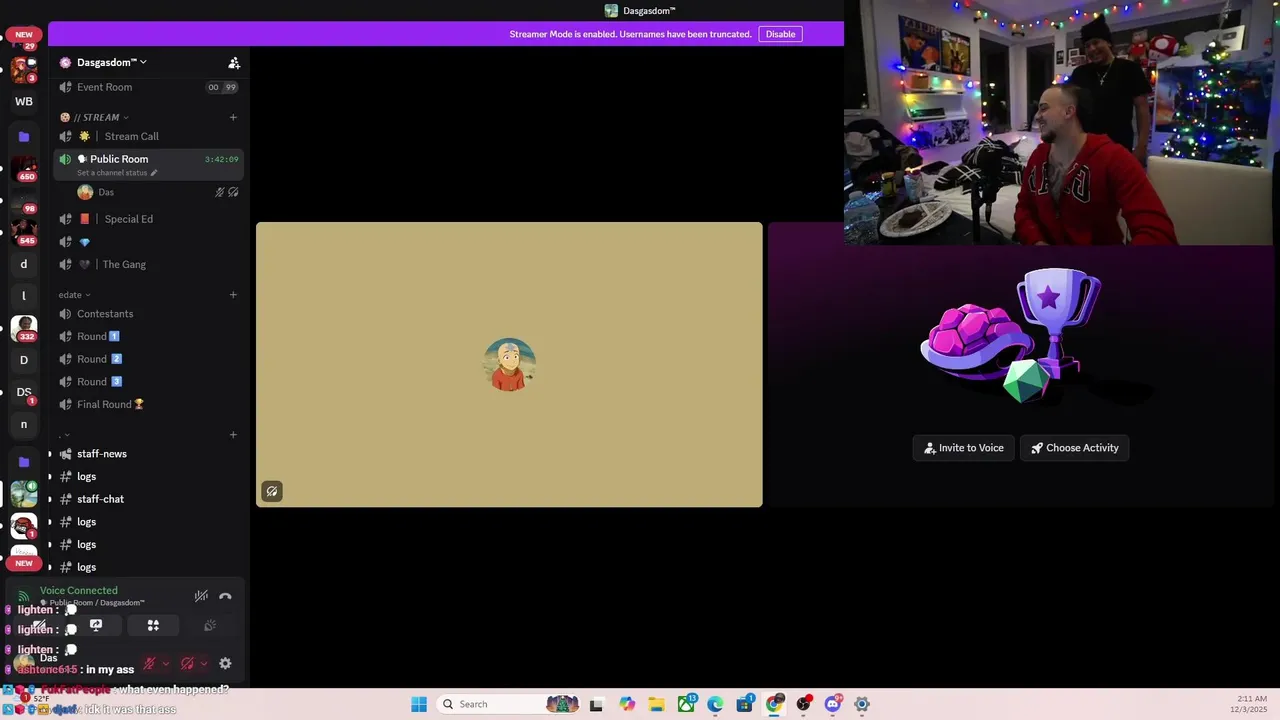This screenshot has width=1280, height=720.
Task: Add a channel to the category above staff-news
Action: [233, 435]
